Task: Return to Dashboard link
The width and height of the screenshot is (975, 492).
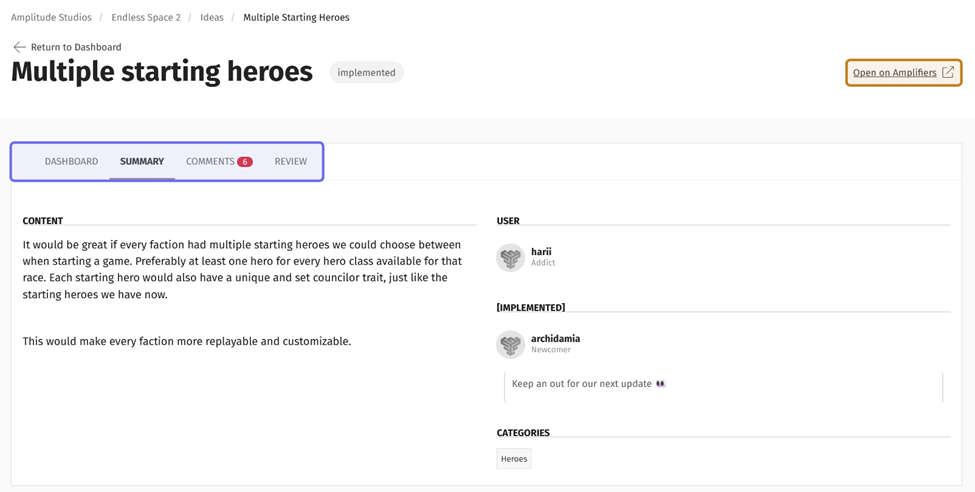Action: pyautogui.click(x=76, y=47)
